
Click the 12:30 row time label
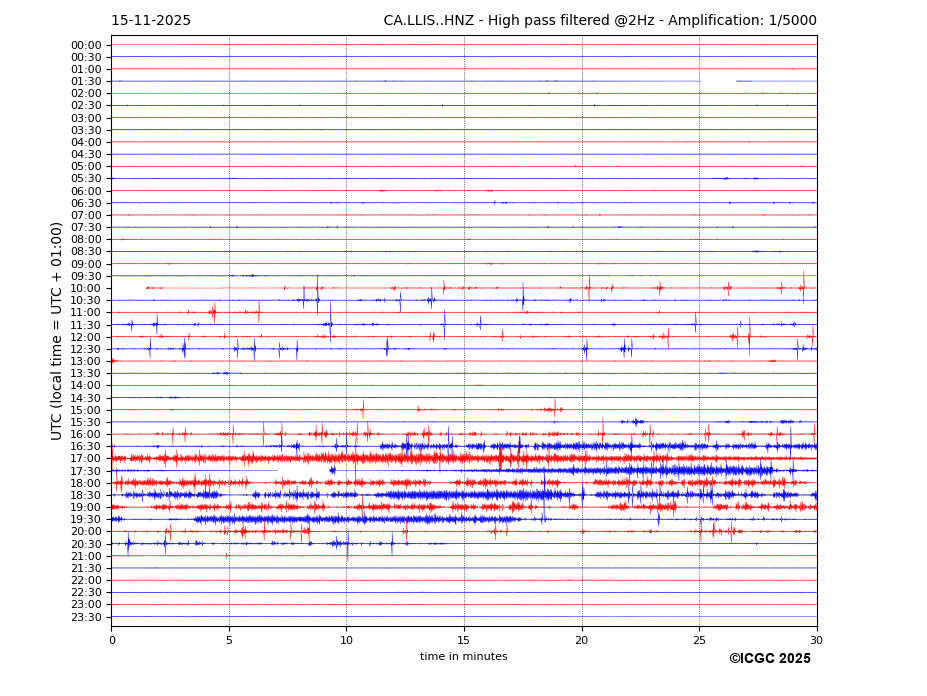click(x=85, y=349)
